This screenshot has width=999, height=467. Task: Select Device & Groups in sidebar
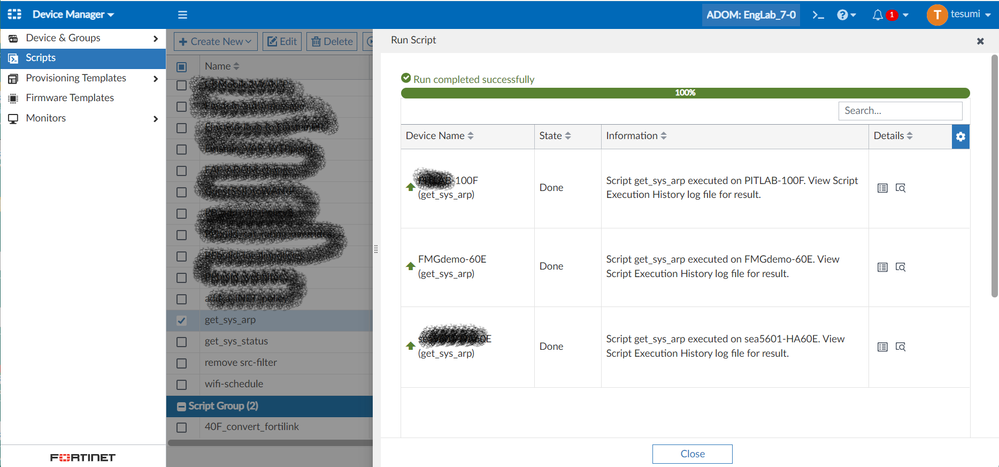(x=83, y=38)
